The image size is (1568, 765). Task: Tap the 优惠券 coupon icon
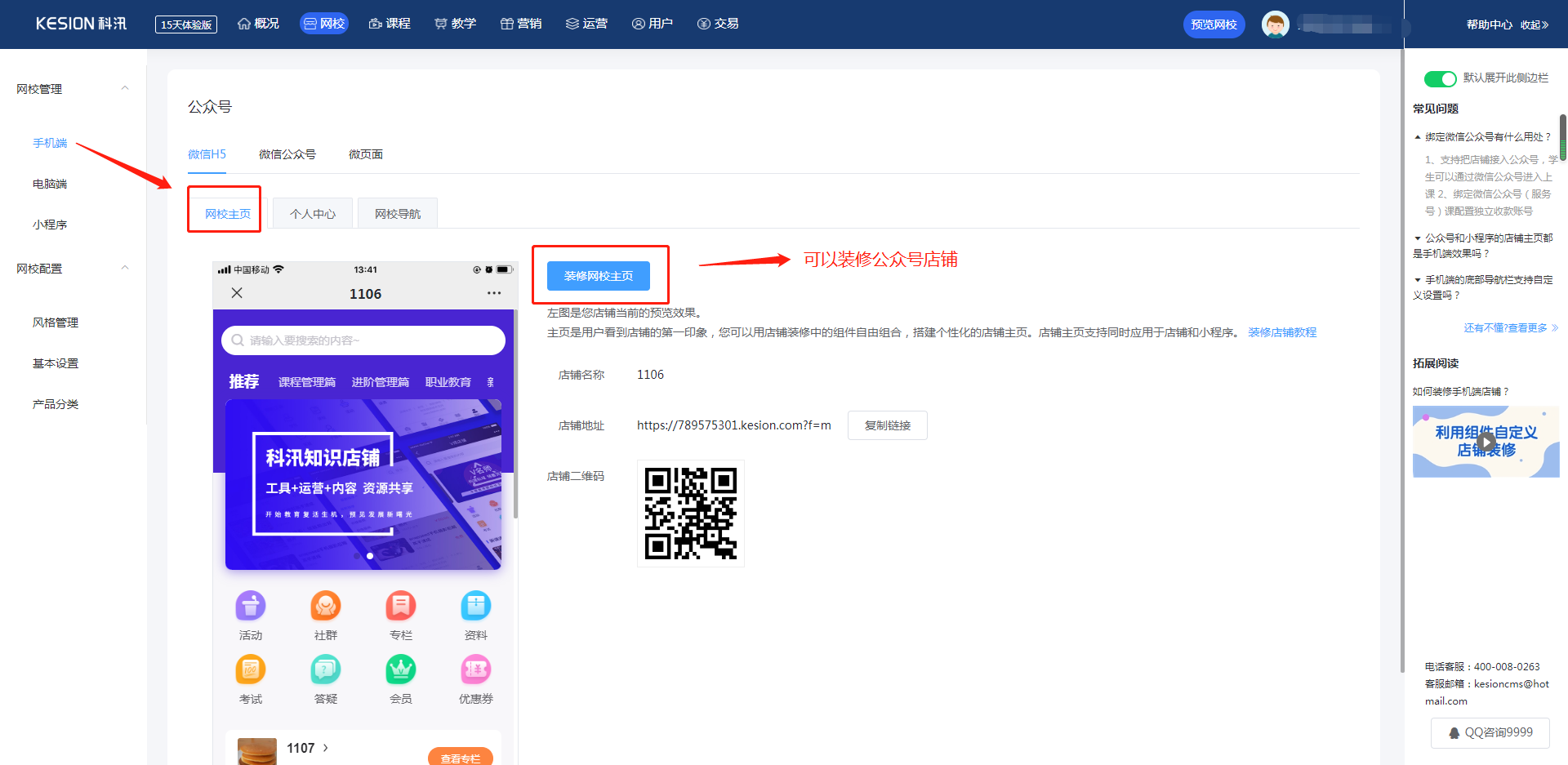coord(476,669)
